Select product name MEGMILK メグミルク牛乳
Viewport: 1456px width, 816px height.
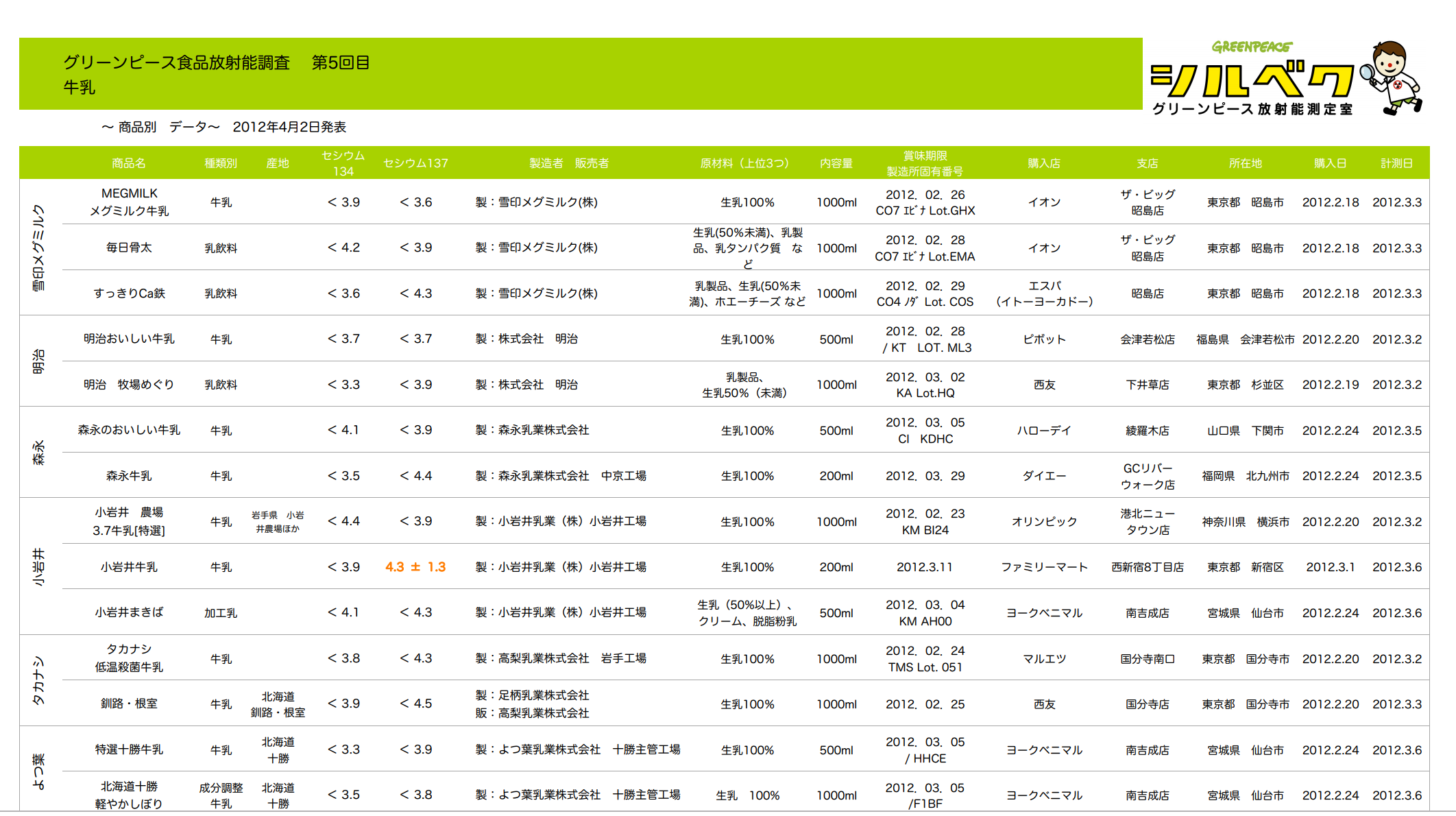click(129, 202)
